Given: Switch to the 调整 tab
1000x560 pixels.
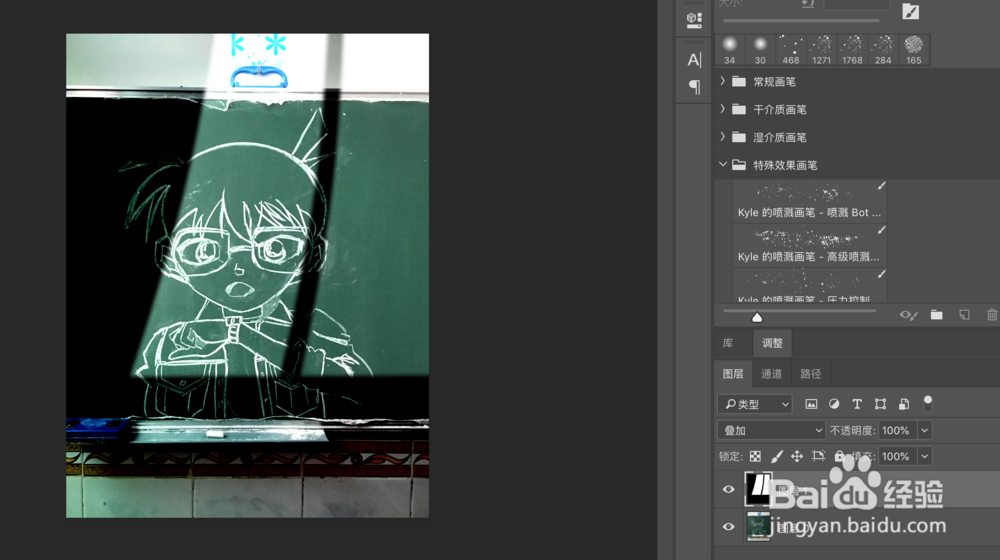Looking at the screenshot, I should click(x=772, y=343).
